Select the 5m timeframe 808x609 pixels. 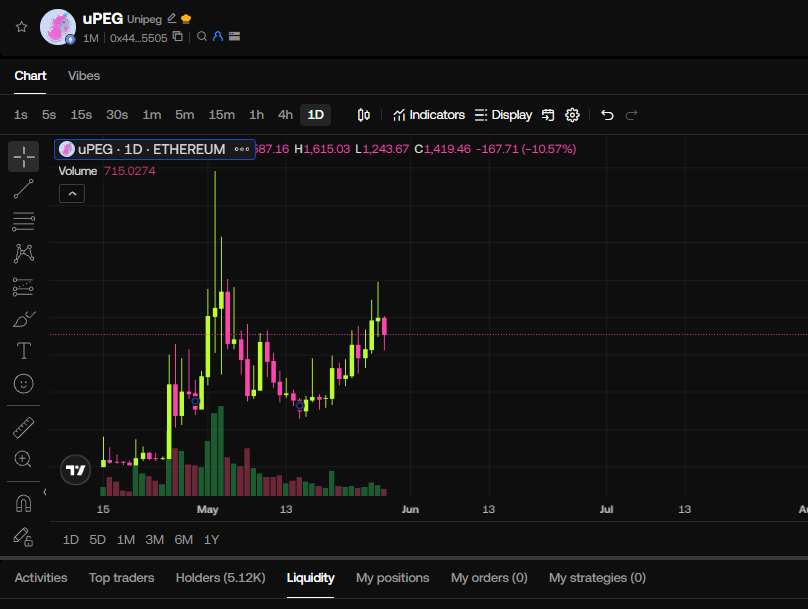click(184, 115)
